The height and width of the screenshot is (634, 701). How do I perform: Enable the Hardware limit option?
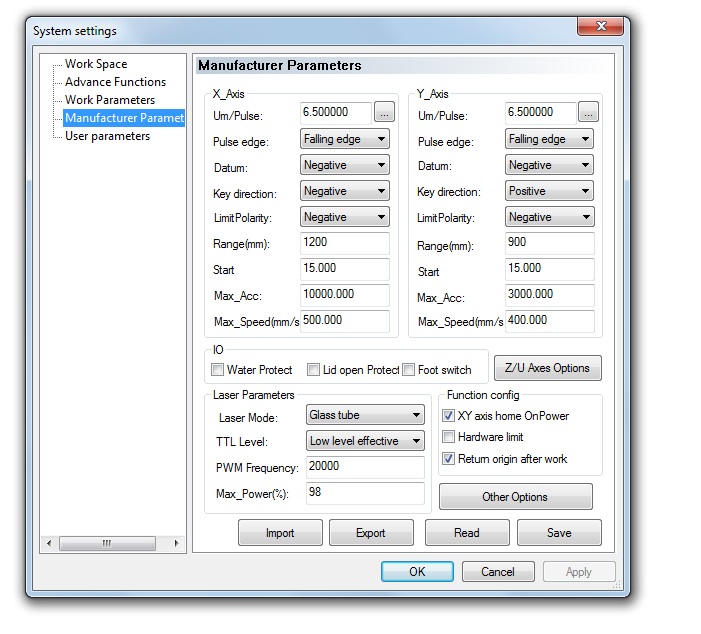click(x=449, y=437)
